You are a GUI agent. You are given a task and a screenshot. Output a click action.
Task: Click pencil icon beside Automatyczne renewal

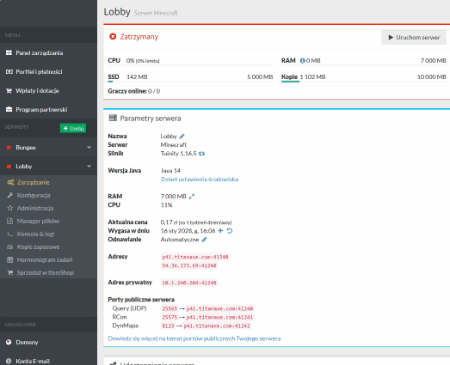(204, 239)
